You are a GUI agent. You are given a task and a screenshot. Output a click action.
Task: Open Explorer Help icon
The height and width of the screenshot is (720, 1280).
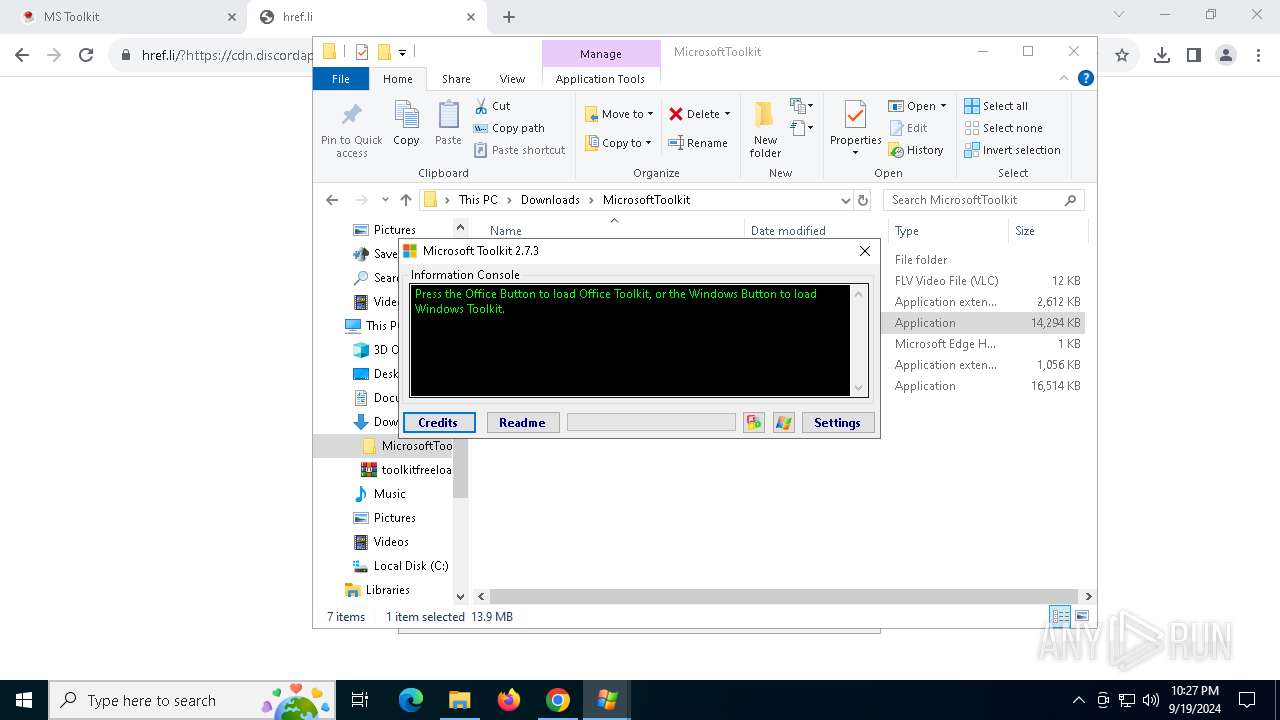pyautogui.click(x=1085, y=78)
